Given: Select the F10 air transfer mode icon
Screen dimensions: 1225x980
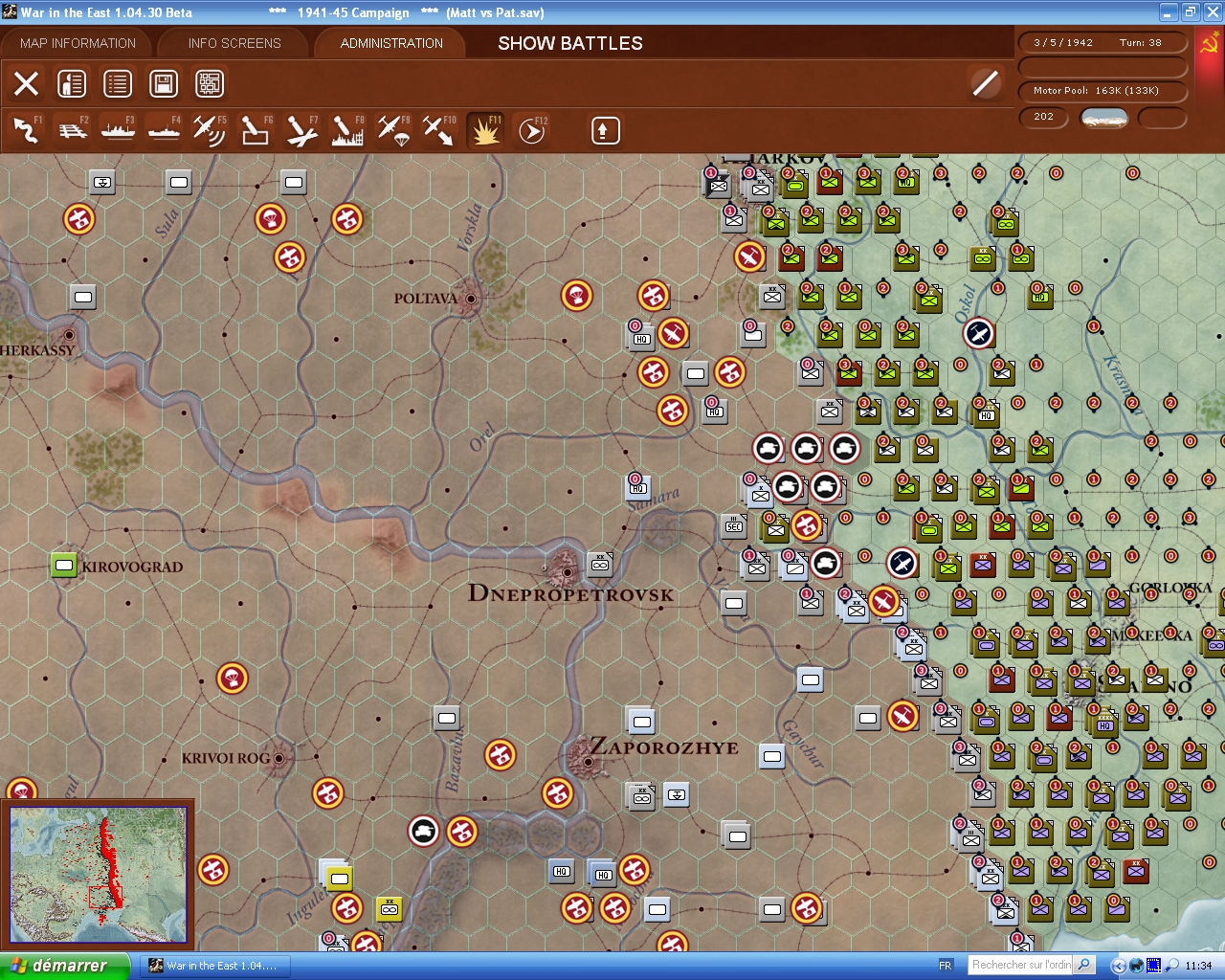Looking at the screenshot, I should [x=439, y=130].
